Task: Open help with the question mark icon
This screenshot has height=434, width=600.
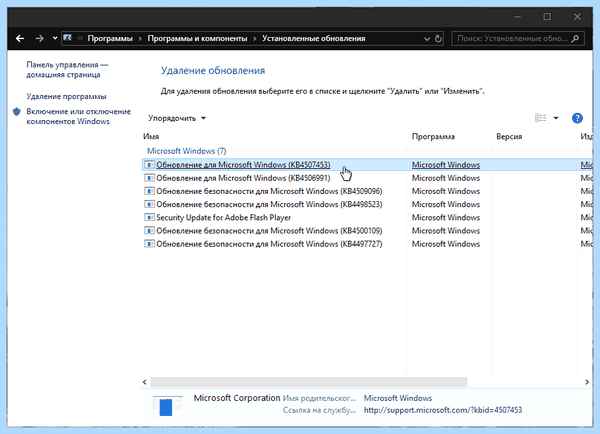Action: click(577, 118)
